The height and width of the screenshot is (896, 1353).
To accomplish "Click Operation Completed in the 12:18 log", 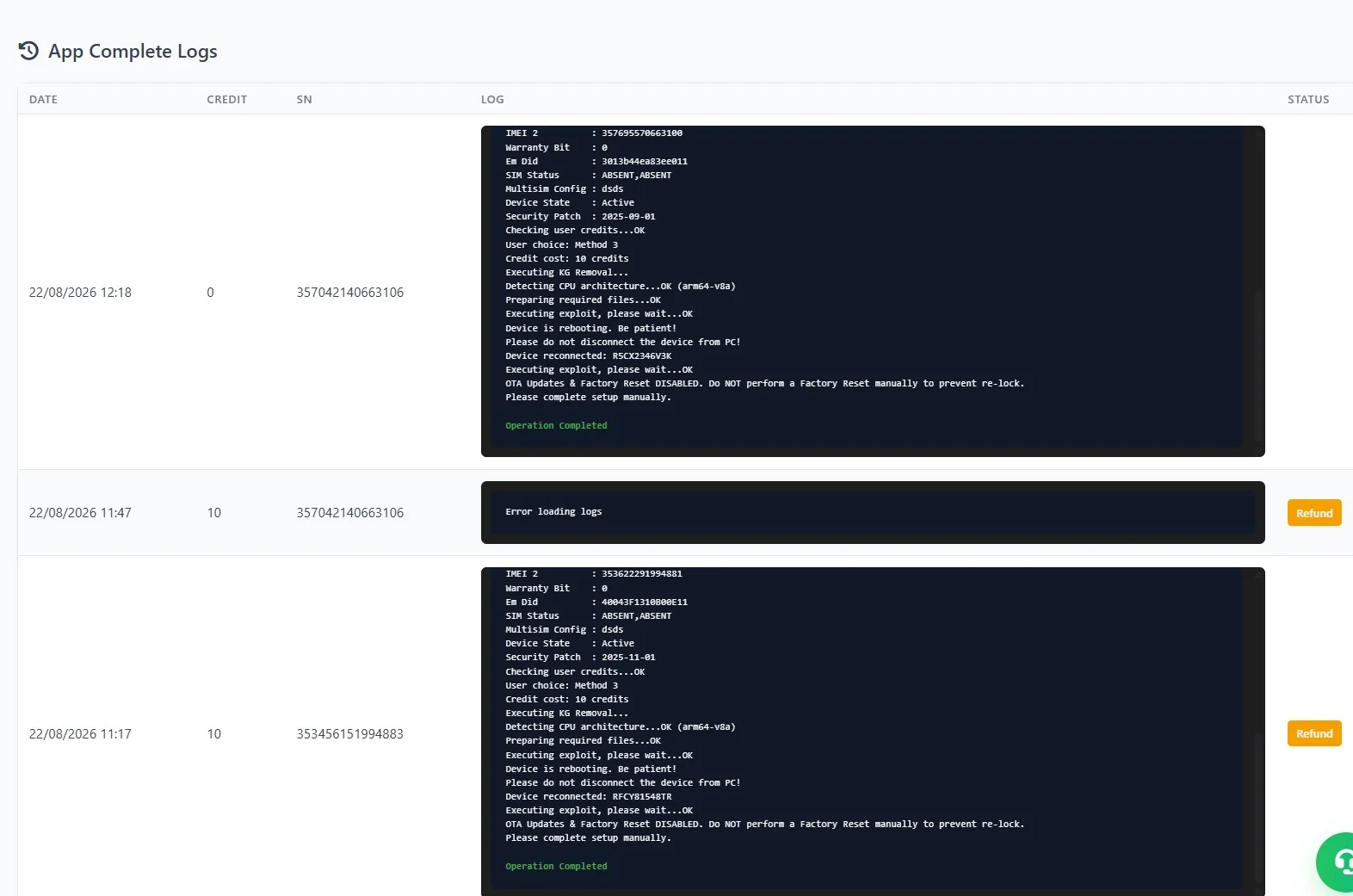I will 556,426.
